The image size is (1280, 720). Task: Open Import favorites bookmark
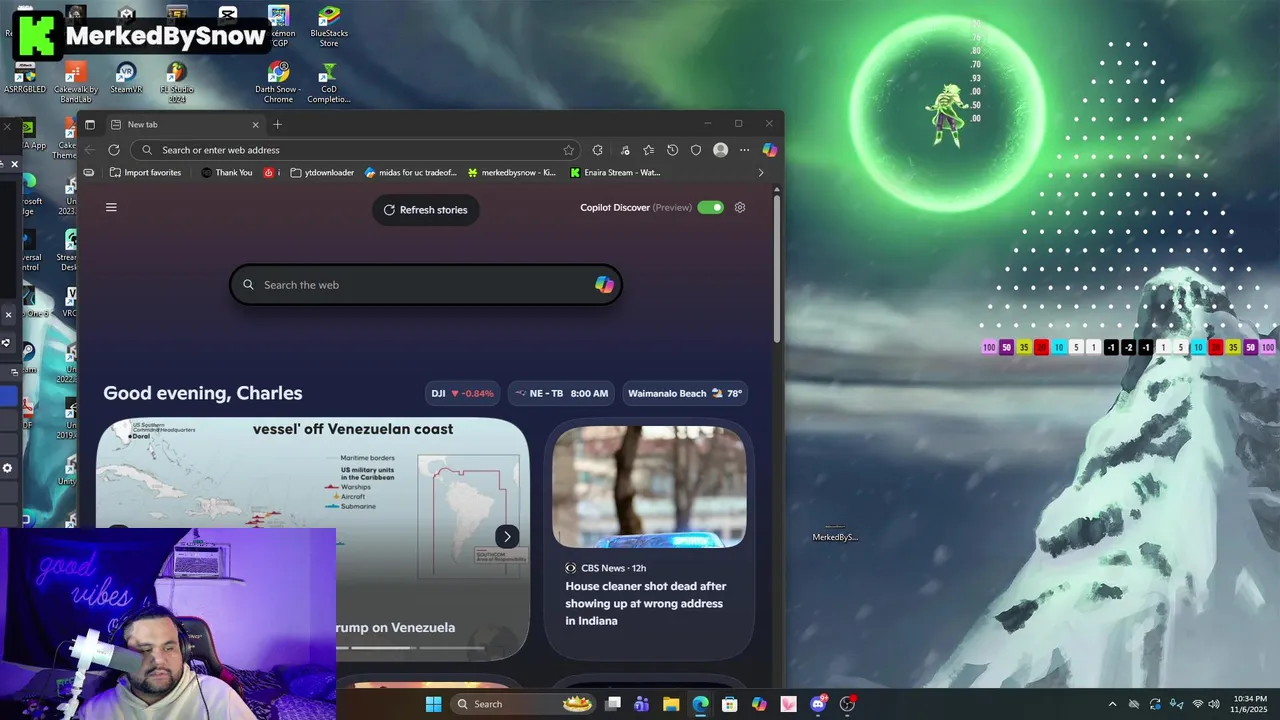click(146, 172)
